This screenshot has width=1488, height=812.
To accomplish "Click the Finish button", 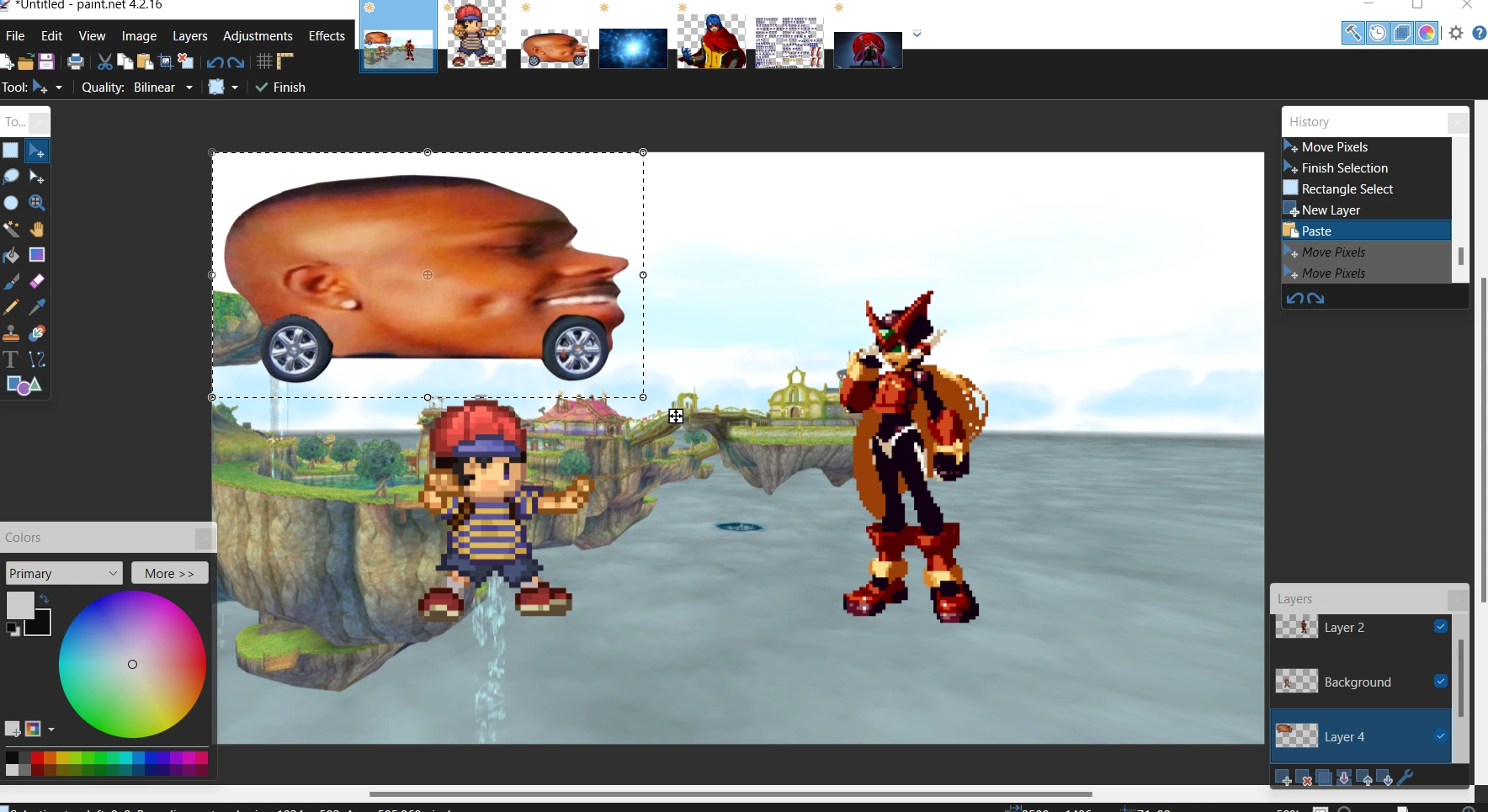I will coord(281,88).
